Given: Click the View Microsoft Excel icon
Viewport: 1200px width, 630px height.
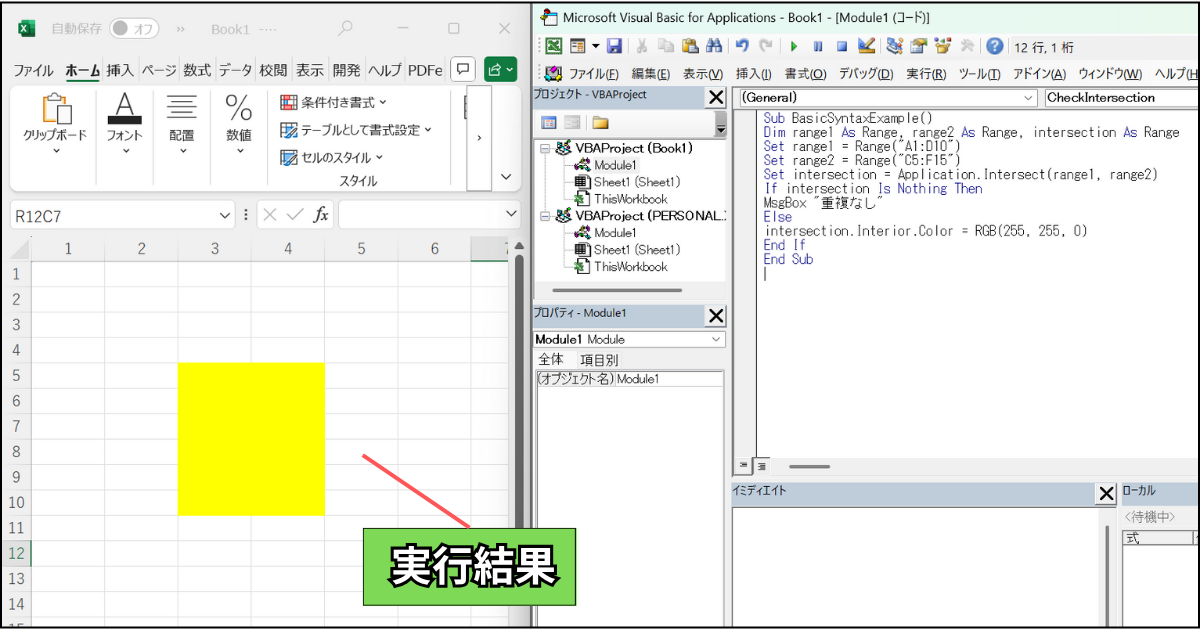Looking at the screenshot, I should pyautogui.click(x=553, y=46).
